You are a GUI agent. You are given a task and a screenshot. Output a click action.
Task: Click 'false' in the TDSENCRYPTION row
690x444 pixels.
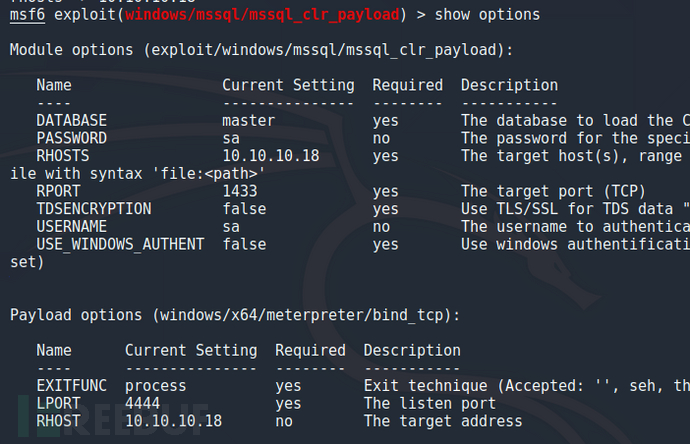244,209
